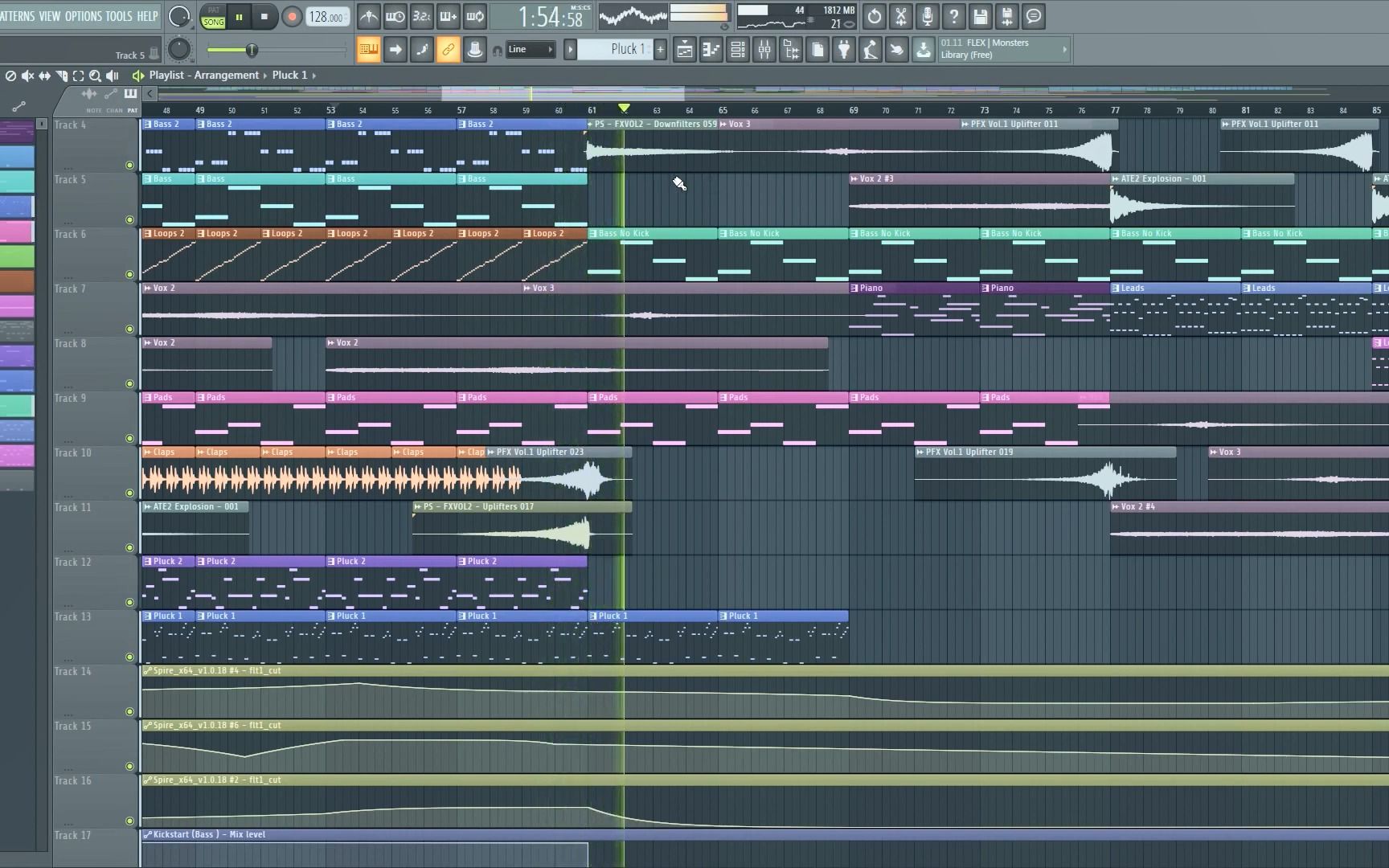Toggle the arrow auto-scroll icon
Screen dimensions: 1389x868
395,50
